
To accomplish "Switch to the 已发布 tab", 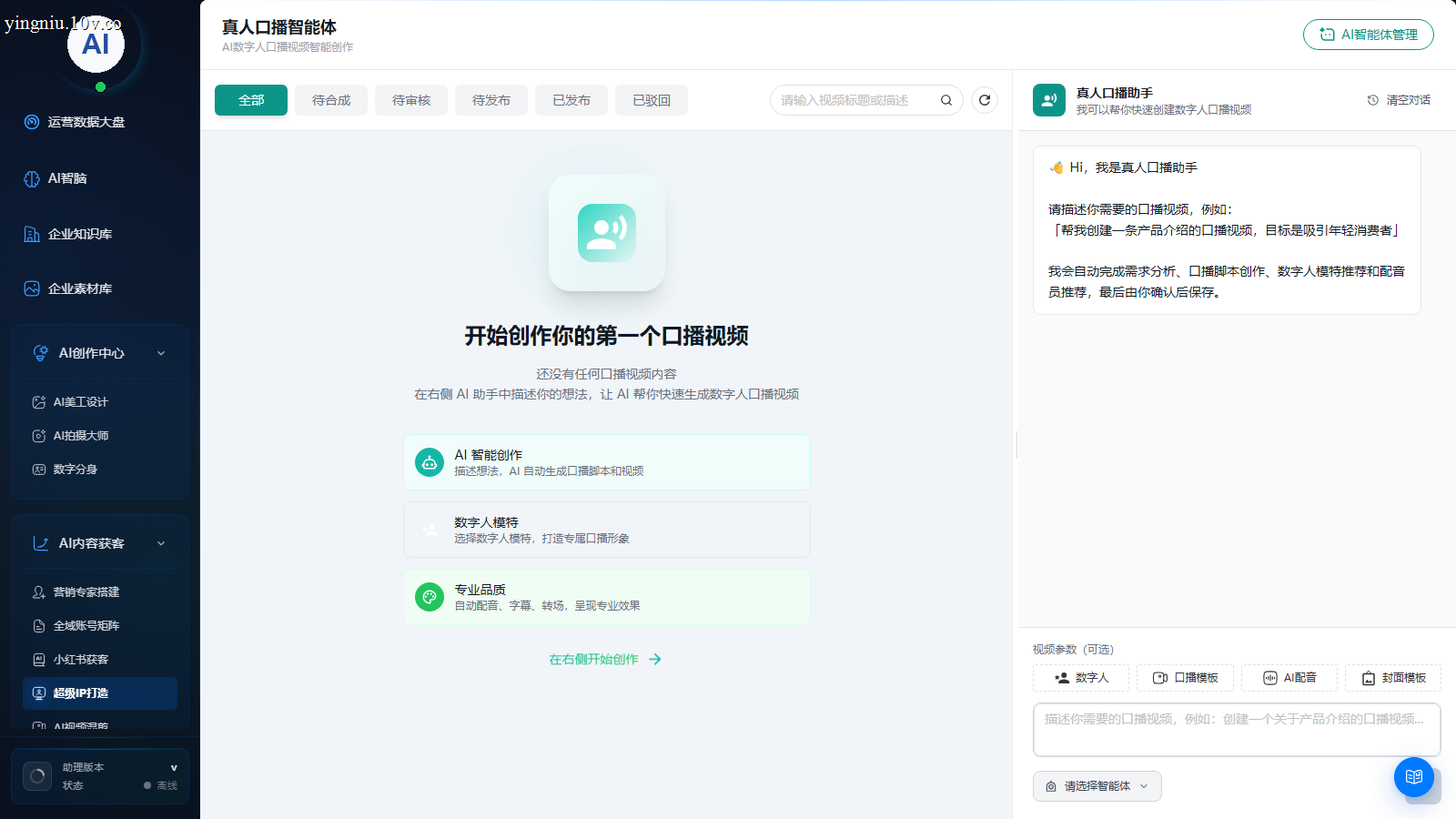I will 571,100.
